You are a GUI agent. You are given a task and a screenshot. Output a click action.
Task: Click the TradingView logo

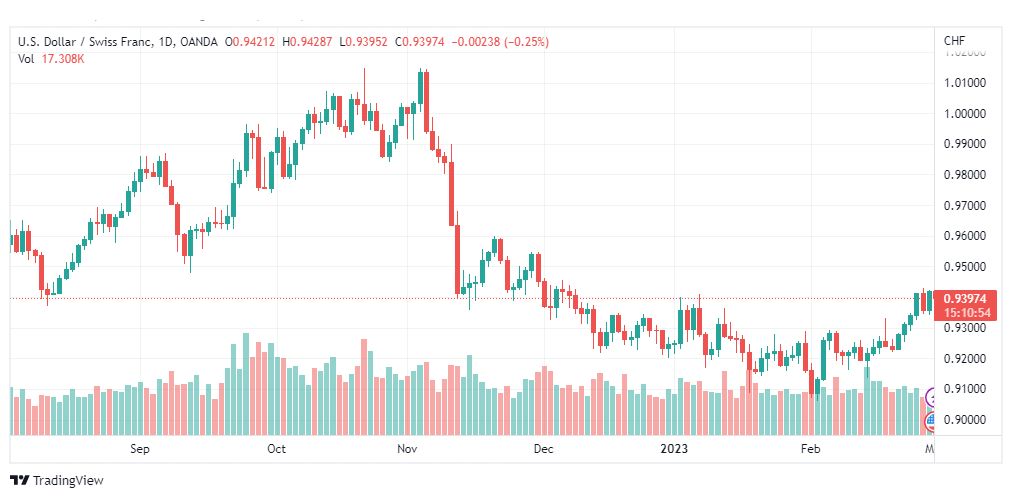58,480
